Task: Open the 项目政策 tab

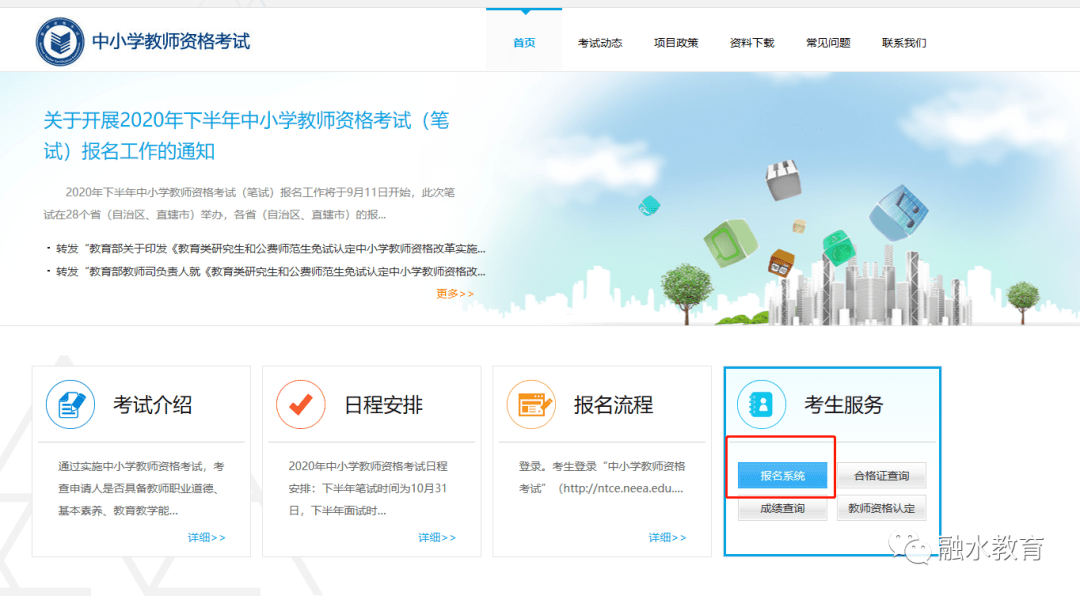Action: [x=676, y=42]
